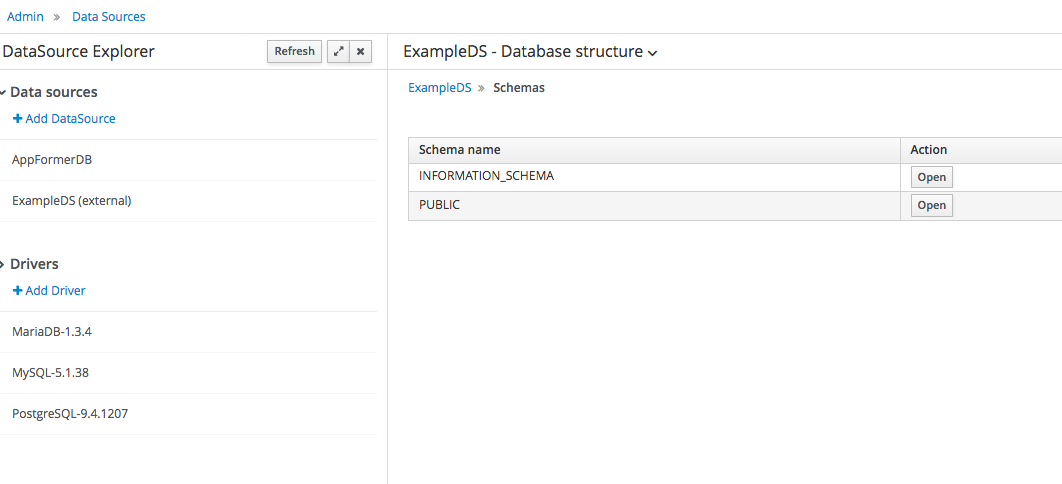Open the INFORMATION_SCHEMA schema

931,177
